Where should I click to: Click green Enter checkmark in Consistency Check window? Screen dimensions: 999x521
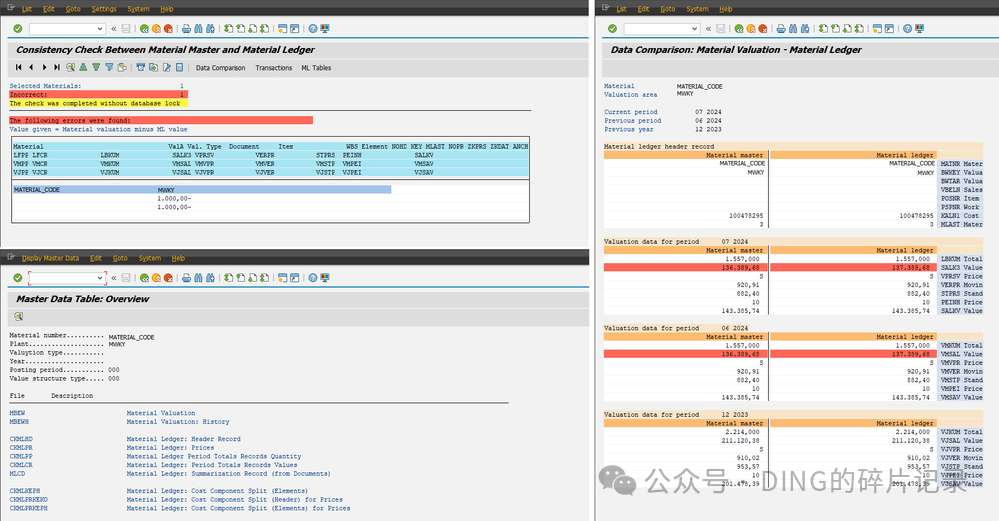pos(18,29)
